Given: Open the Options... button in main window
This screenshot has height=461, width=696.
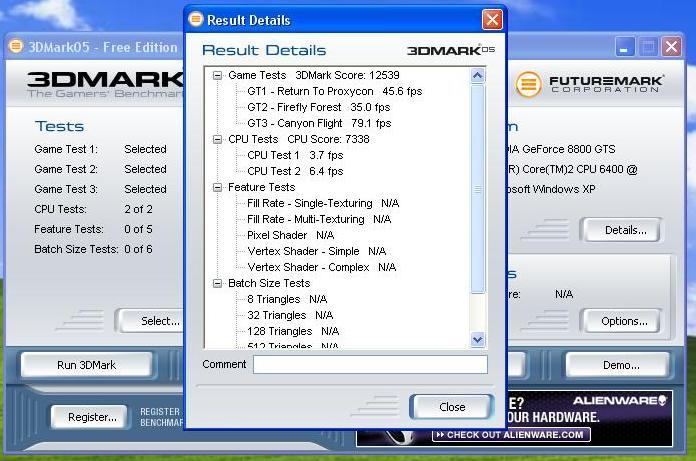Looking at the screenshot, I should 622,321.
